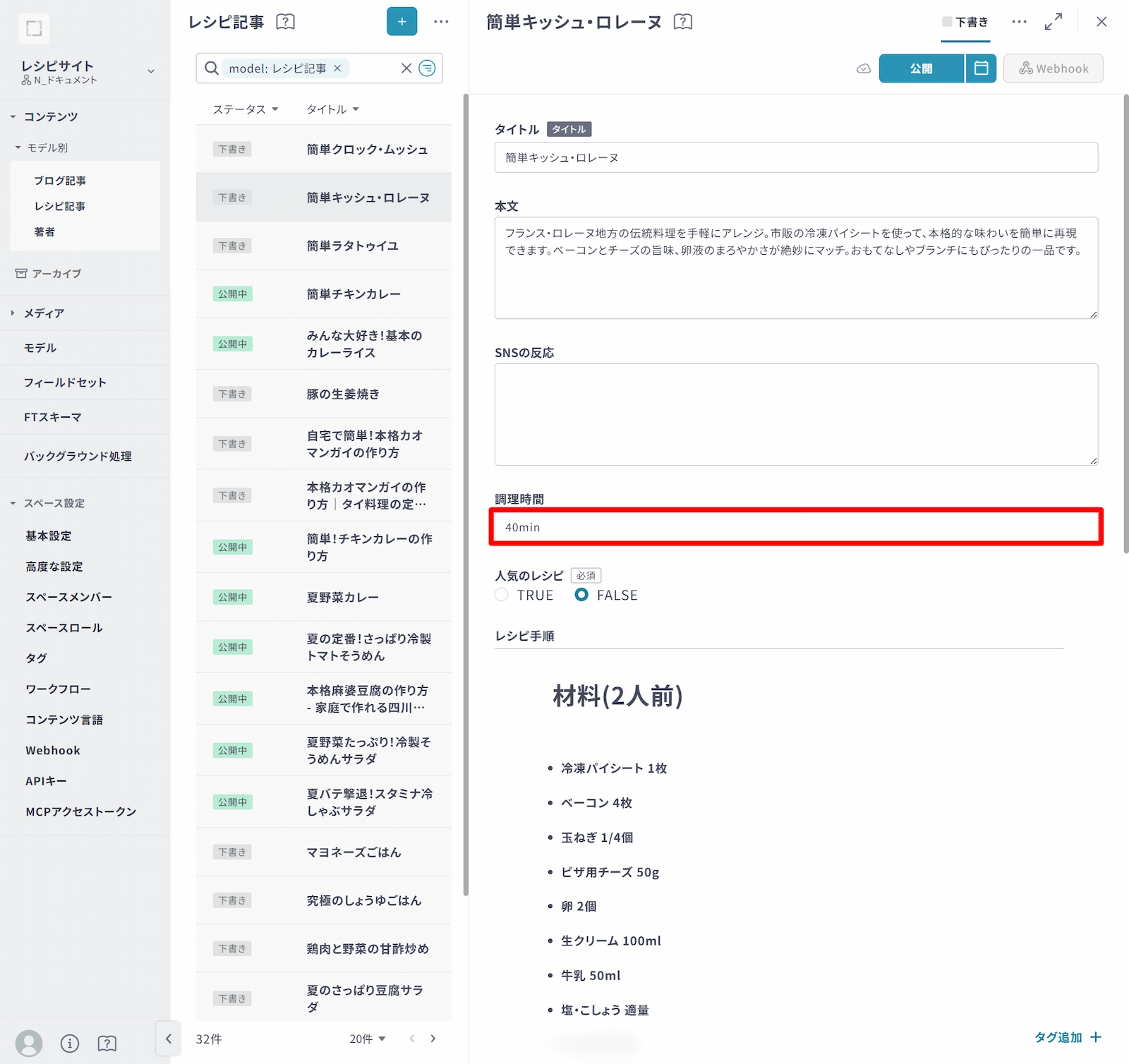Select FALSE for 人気のレシピ
The image size is (1129, 1064).
coord(581,595)
